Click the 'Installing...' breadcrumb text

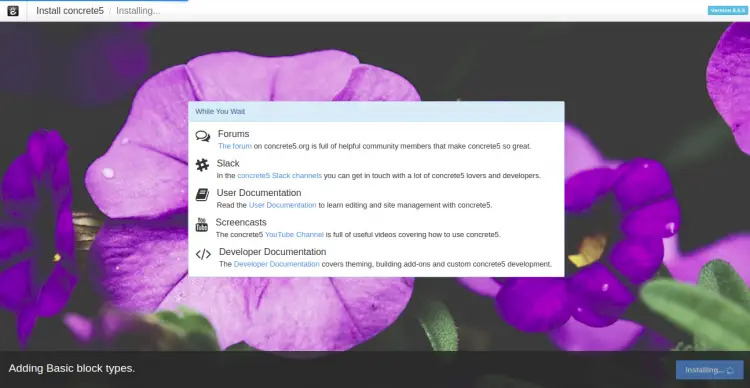[x=138, y=11]
